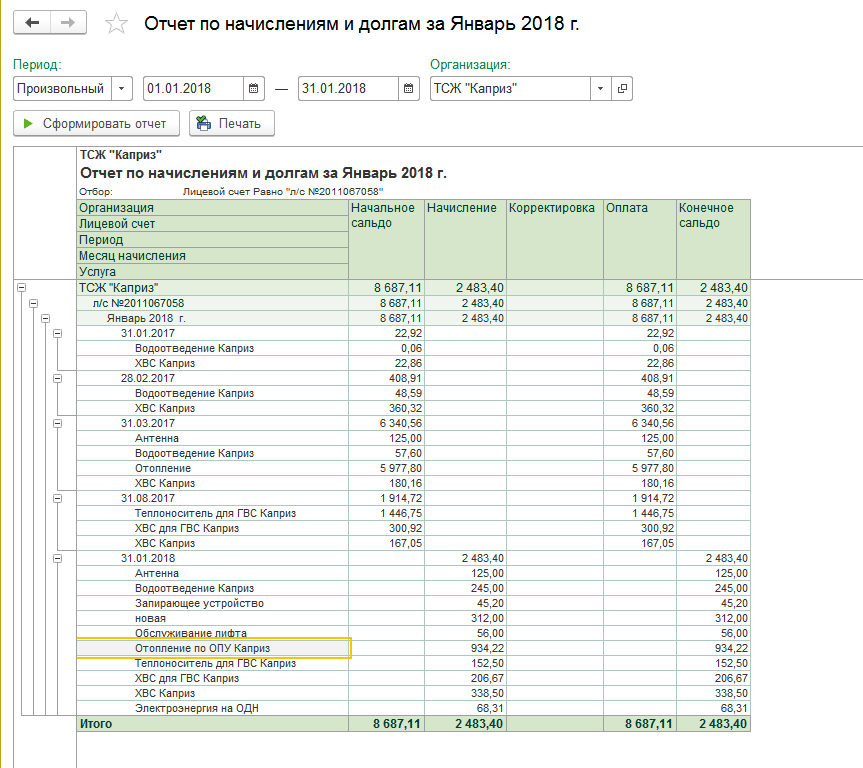Screen dimensions: 863x768
Task: Open calendar for end date 31.01.2018
Action: click(408, 89)
